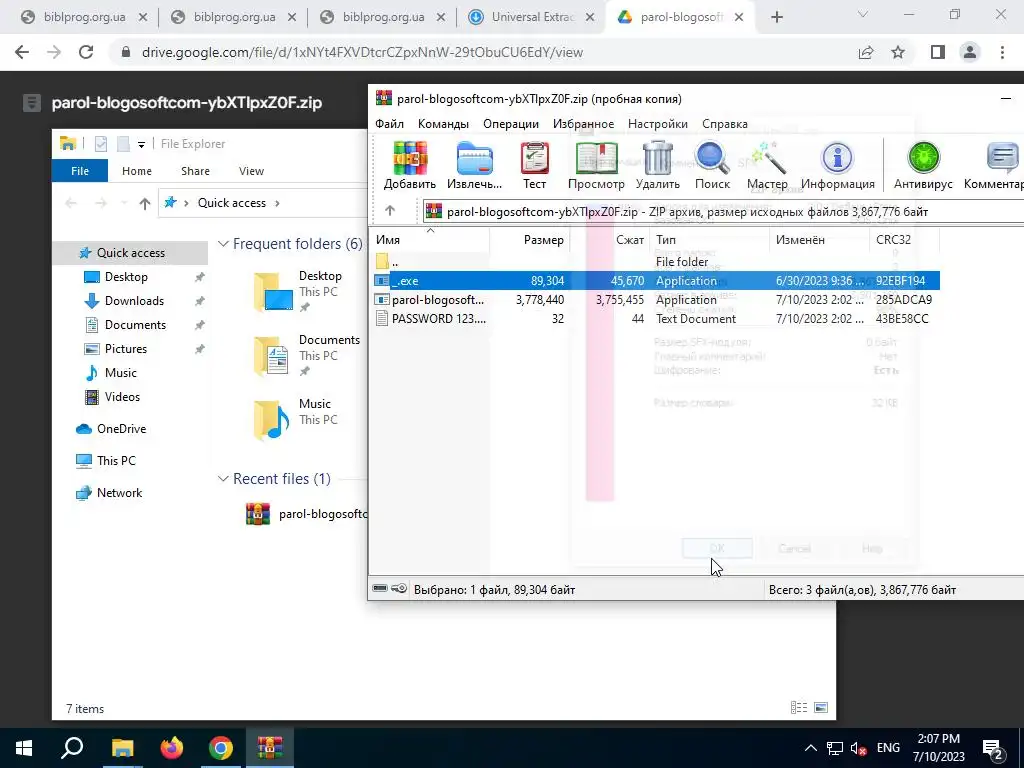Screen dimensions: 1024x768
Task: Select This PC in navigation pane
Action: click(116, 461)
